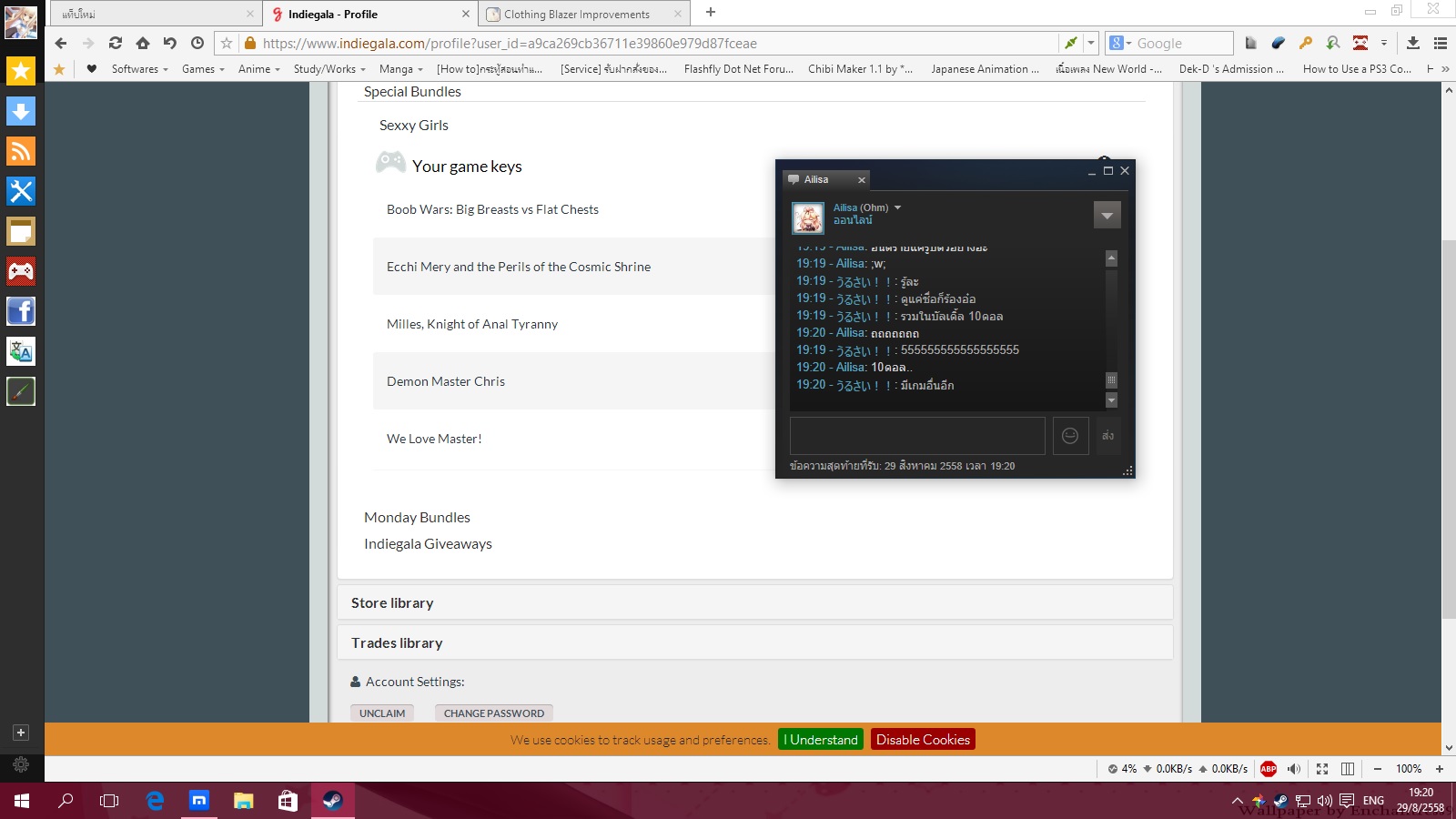
Task: Show more bookmarks with the overflow chevron
Action: pyautogui.click(x=1445, y=69)
